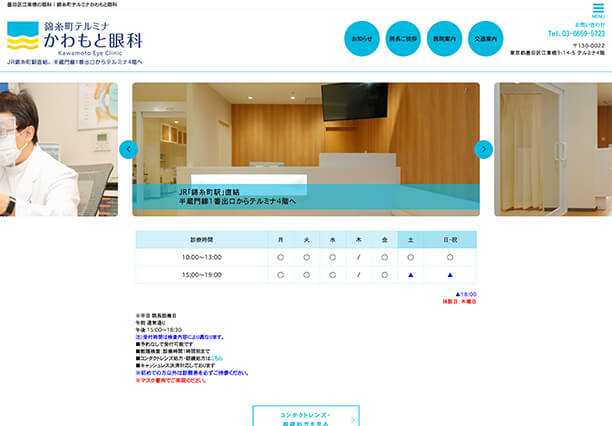Click blue triangle for Saturday afternoon
Screen dimensions: 612x426
[x=410, y=275]
